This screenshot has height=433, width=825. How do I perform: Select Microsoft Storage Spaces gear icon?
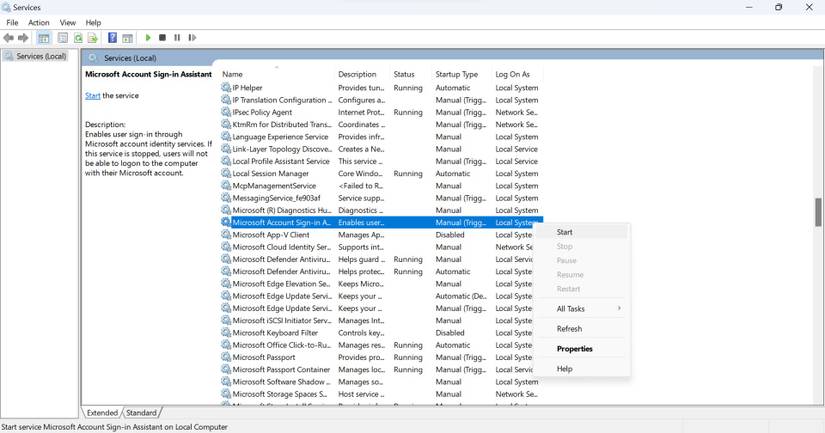[226, 394]
